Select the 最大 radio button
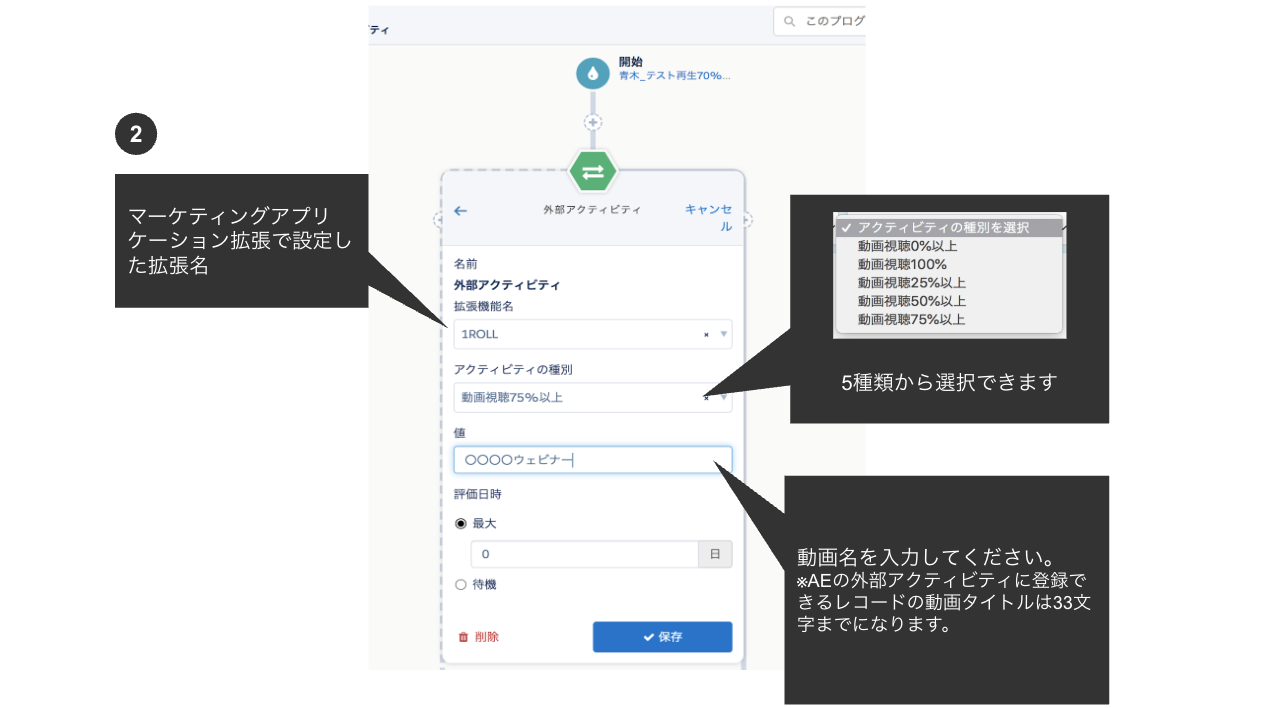This screenshot has height=708, width=1265. (460, 523)
